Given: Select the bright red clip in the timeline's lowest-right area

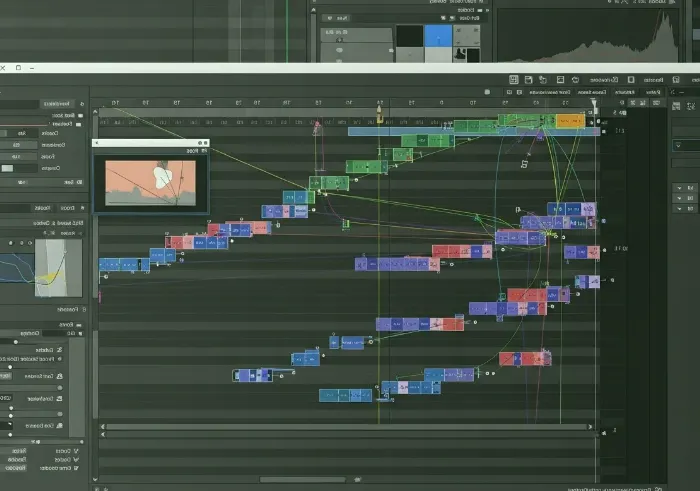Looking at the screenshot, I should [x=525, y=358].
